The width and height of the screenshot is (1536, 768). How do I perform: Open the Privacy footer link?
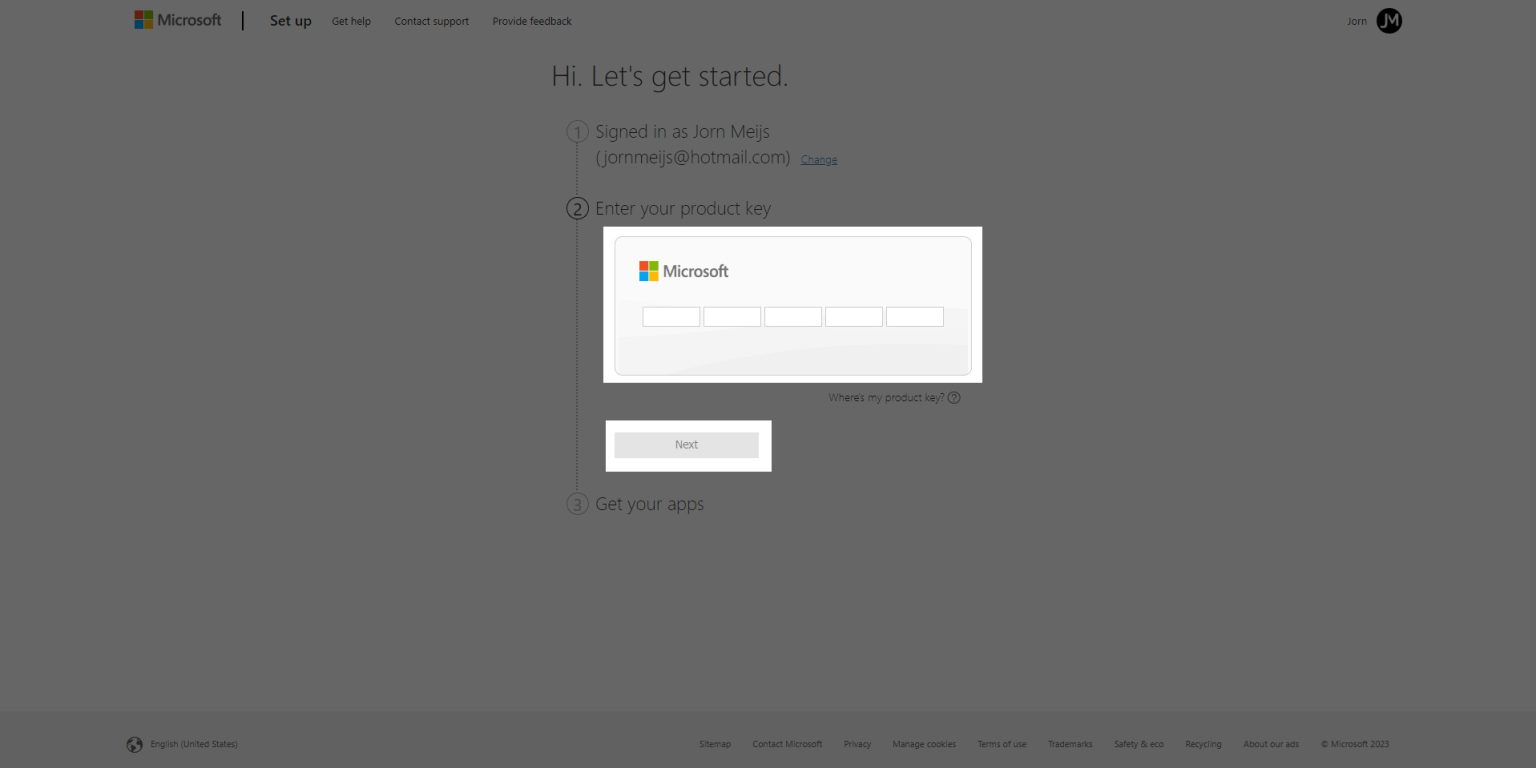(x=857, y=744)
